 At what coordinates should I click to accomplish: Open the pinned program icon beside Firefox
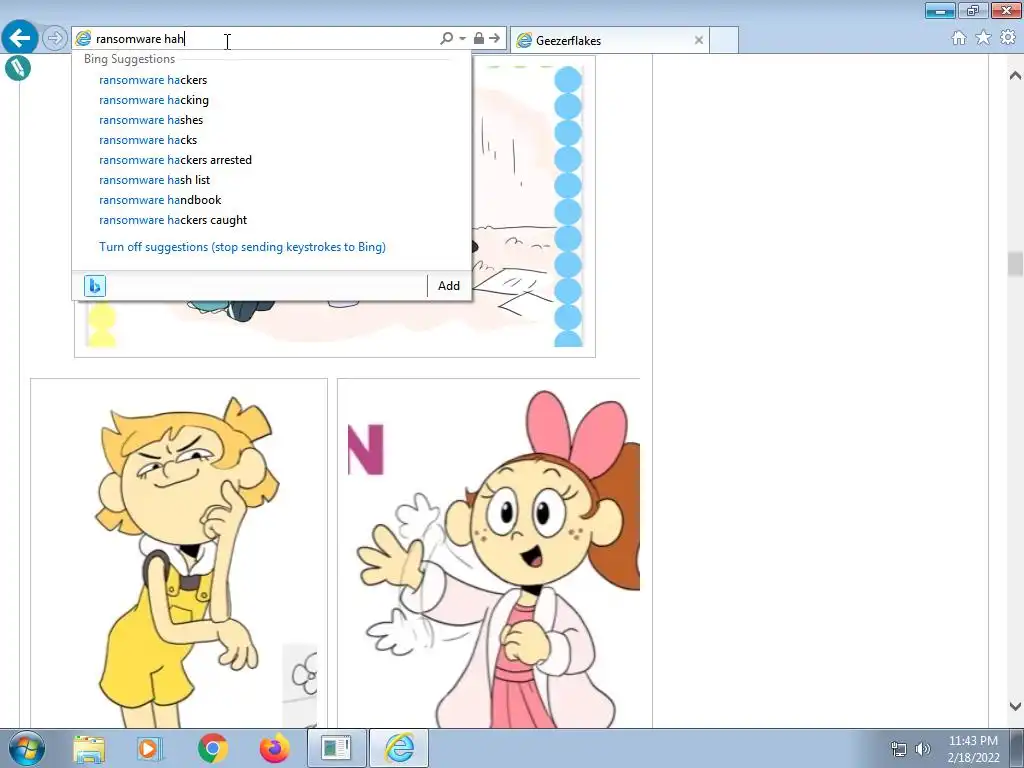(336, 748)
